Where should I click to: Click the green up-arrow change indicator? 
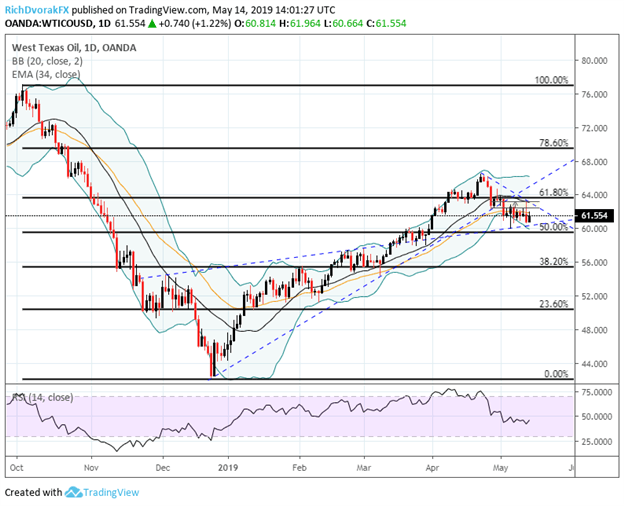click(x=152, y=23)
